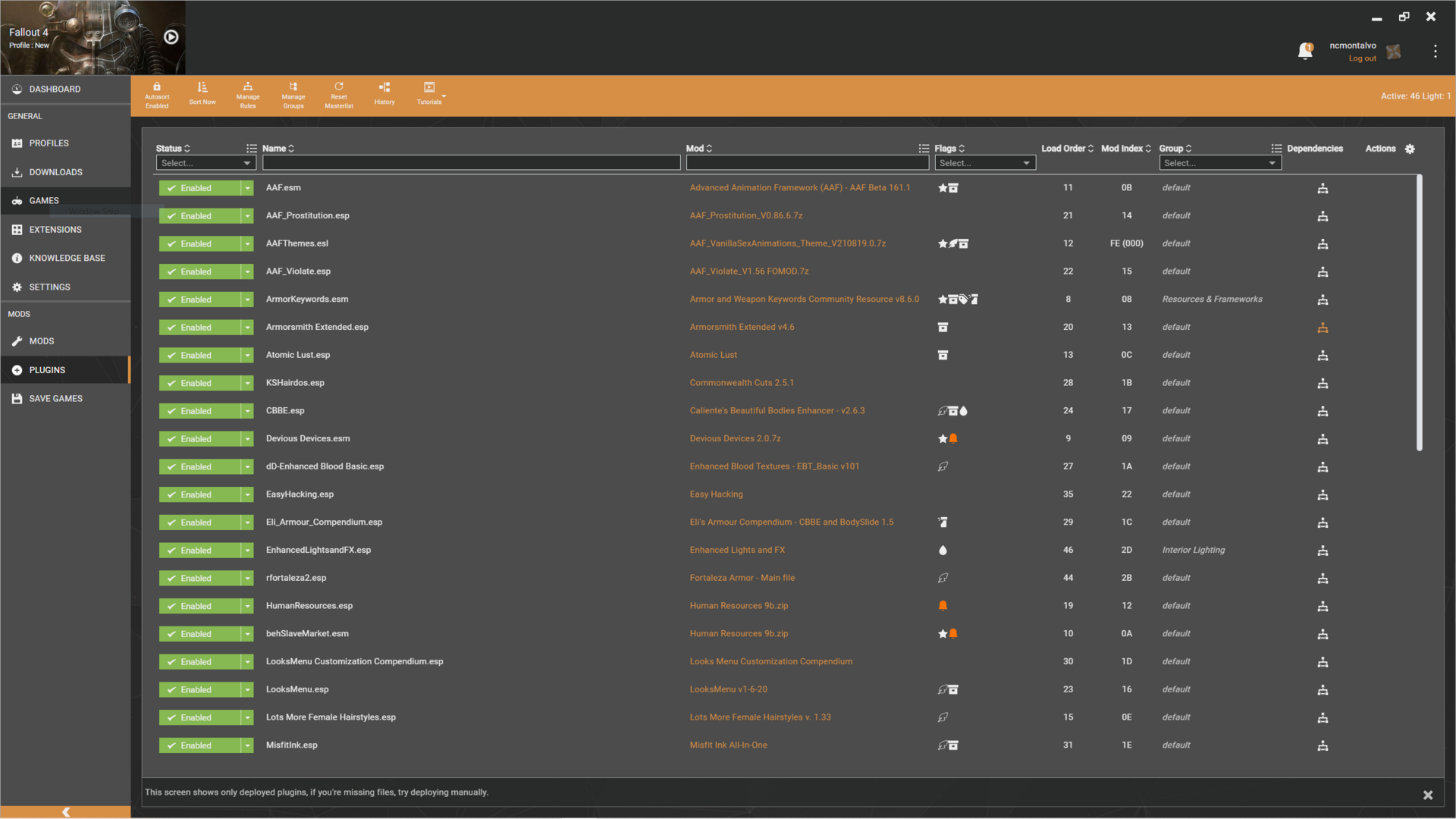Expand the status dropdown arrow for MisfitInk.esp

coord(247,745)
